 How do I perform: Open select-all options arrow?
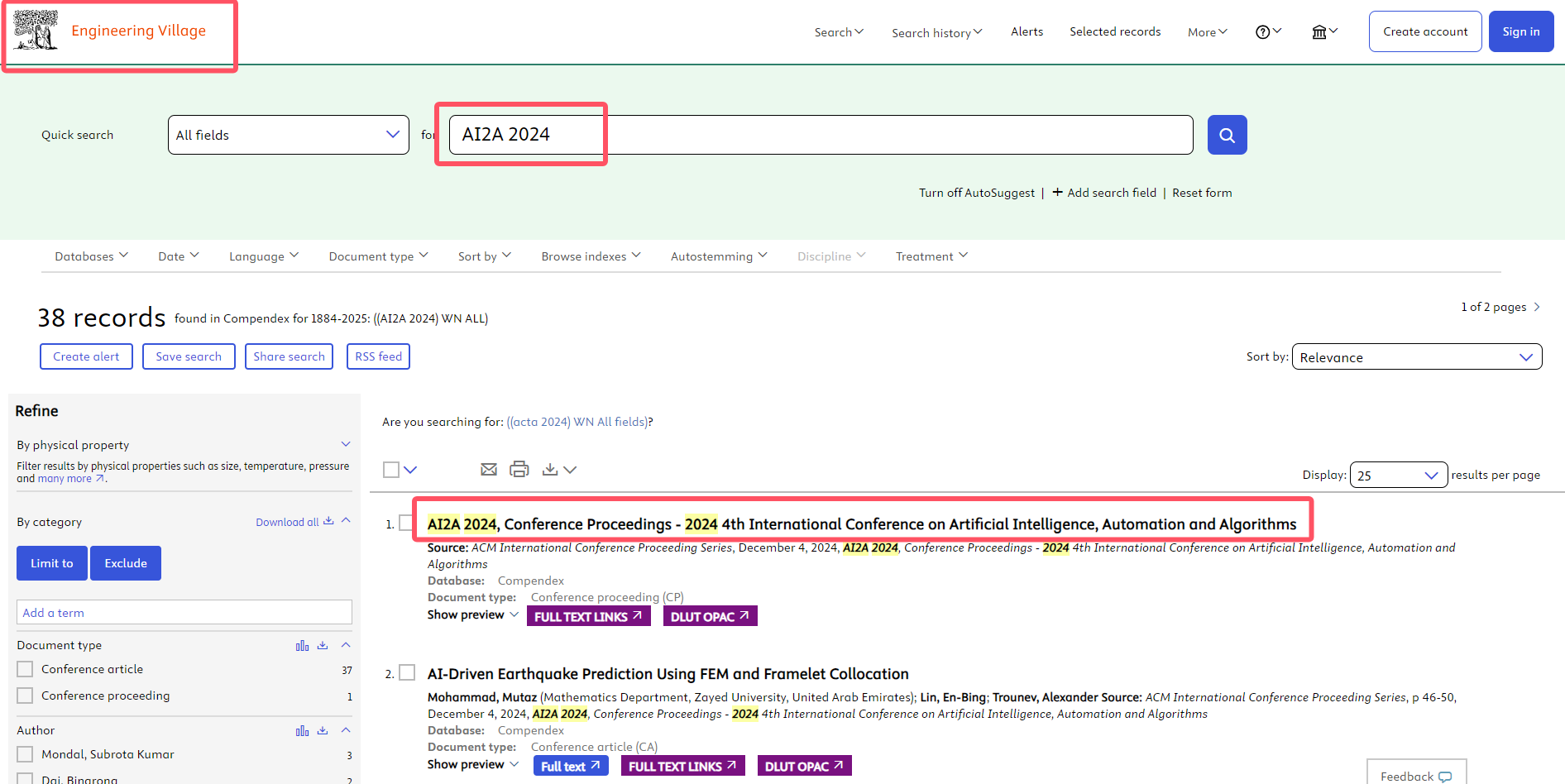[410, 470]
